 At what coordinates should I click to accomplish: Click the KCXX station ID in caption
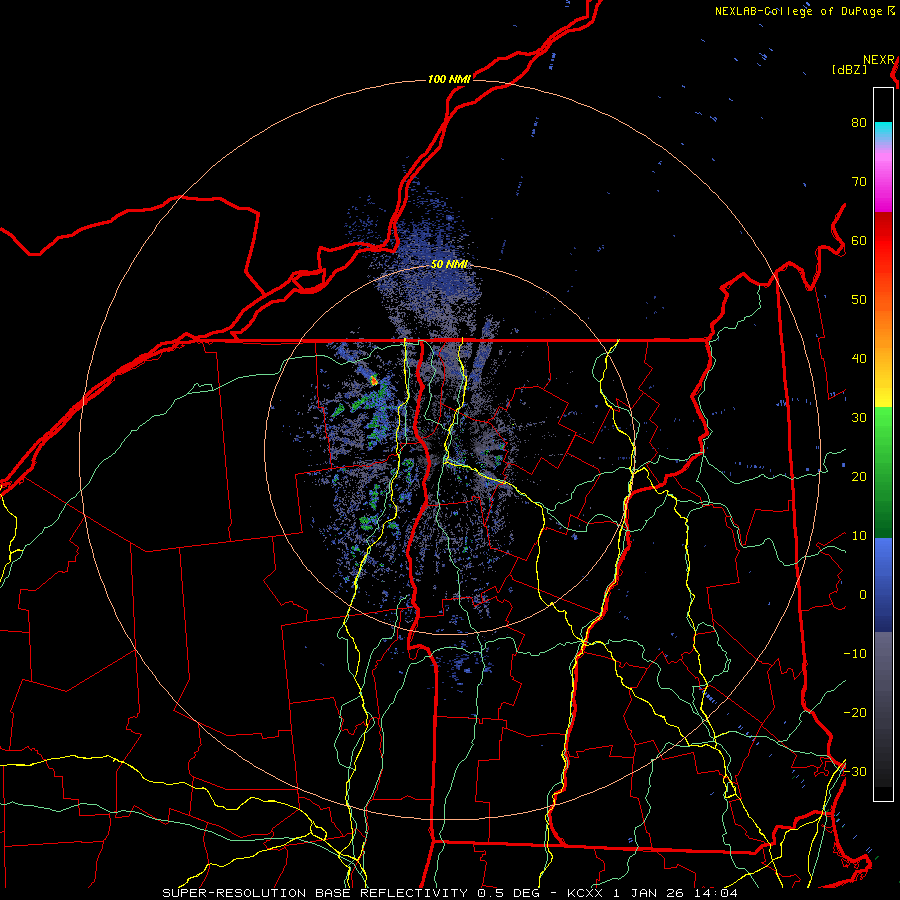click(x=589, y=893)
